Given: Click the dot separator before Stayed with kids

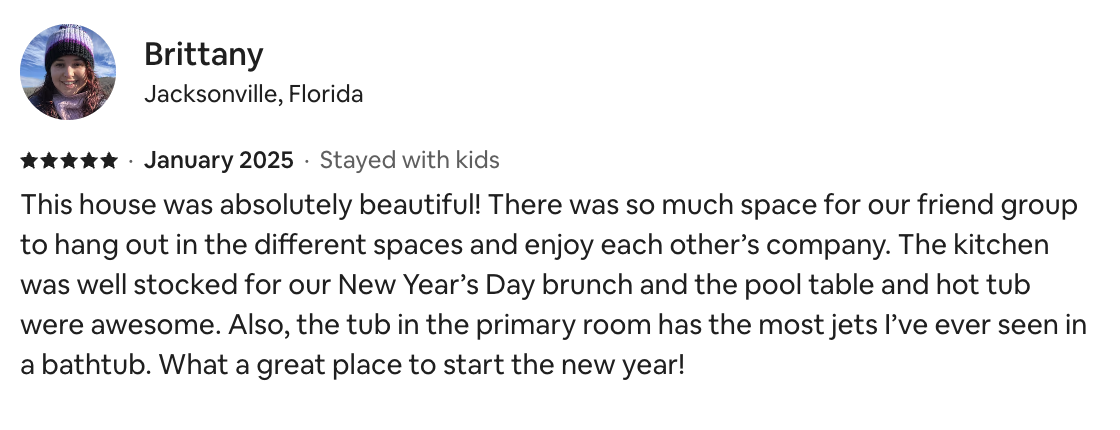Looking at the screenshot, I should (x=306, y=161).
